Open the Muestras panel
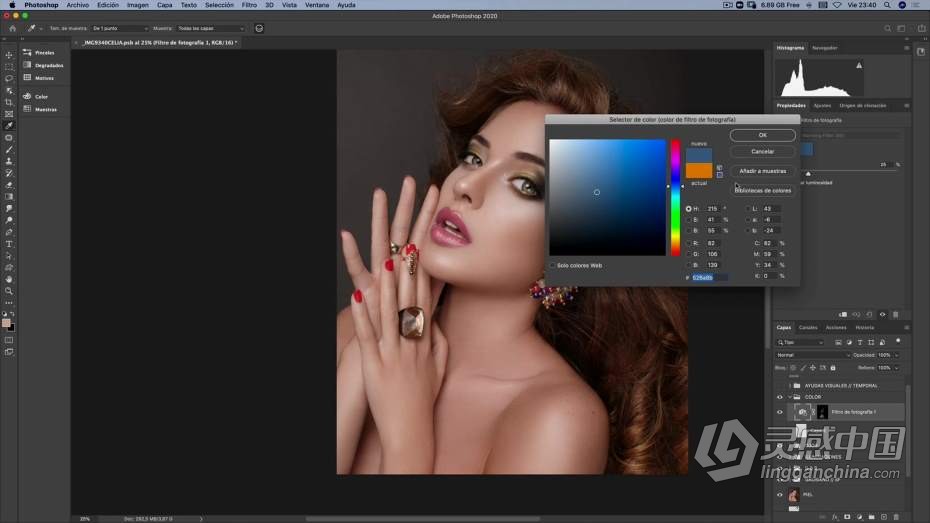The height and width of the screenshot is (523, 930). (x=46, y=109)
